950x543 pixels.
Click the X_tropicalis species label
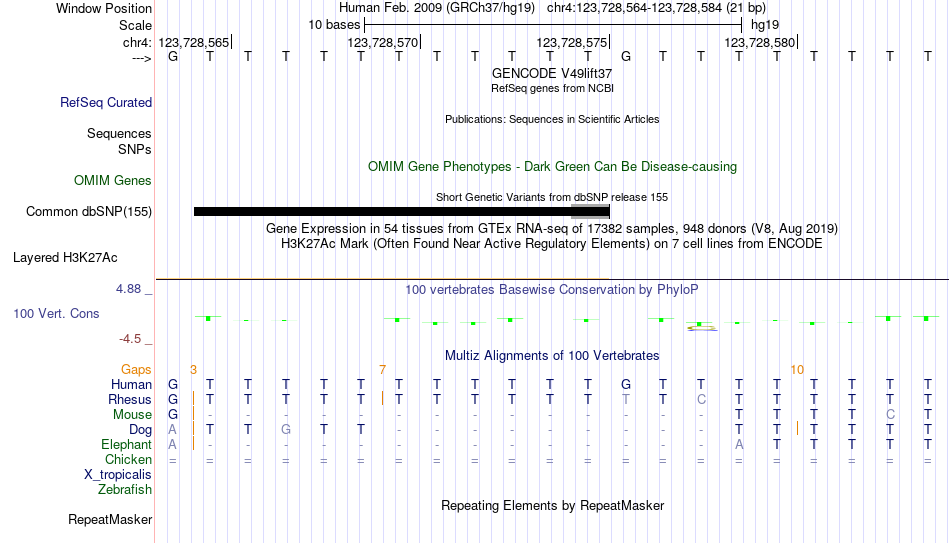pos(118,475)
